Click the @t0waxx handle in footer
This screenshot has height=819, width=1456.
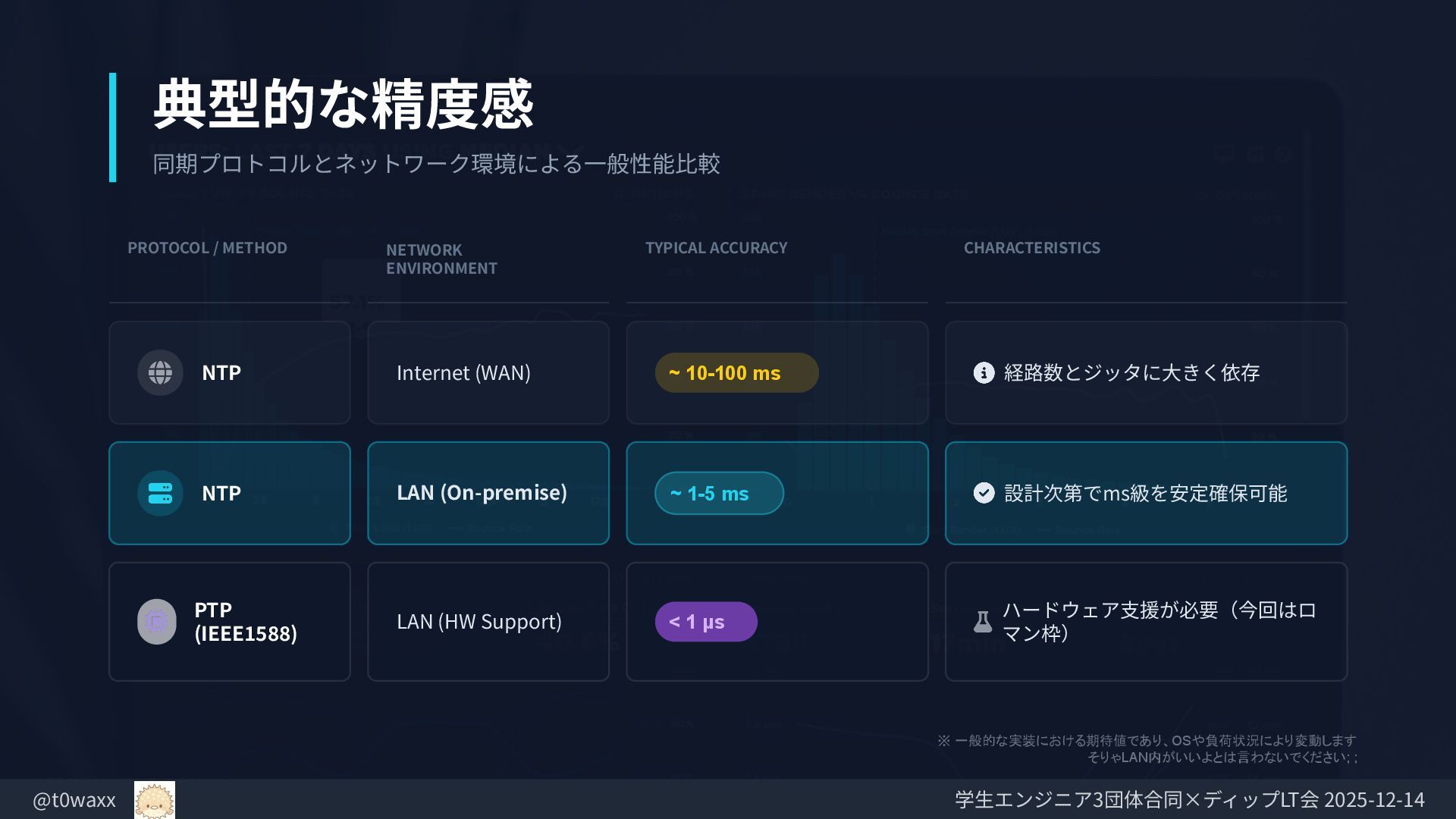pyautogui.click(x=74, y=800)
